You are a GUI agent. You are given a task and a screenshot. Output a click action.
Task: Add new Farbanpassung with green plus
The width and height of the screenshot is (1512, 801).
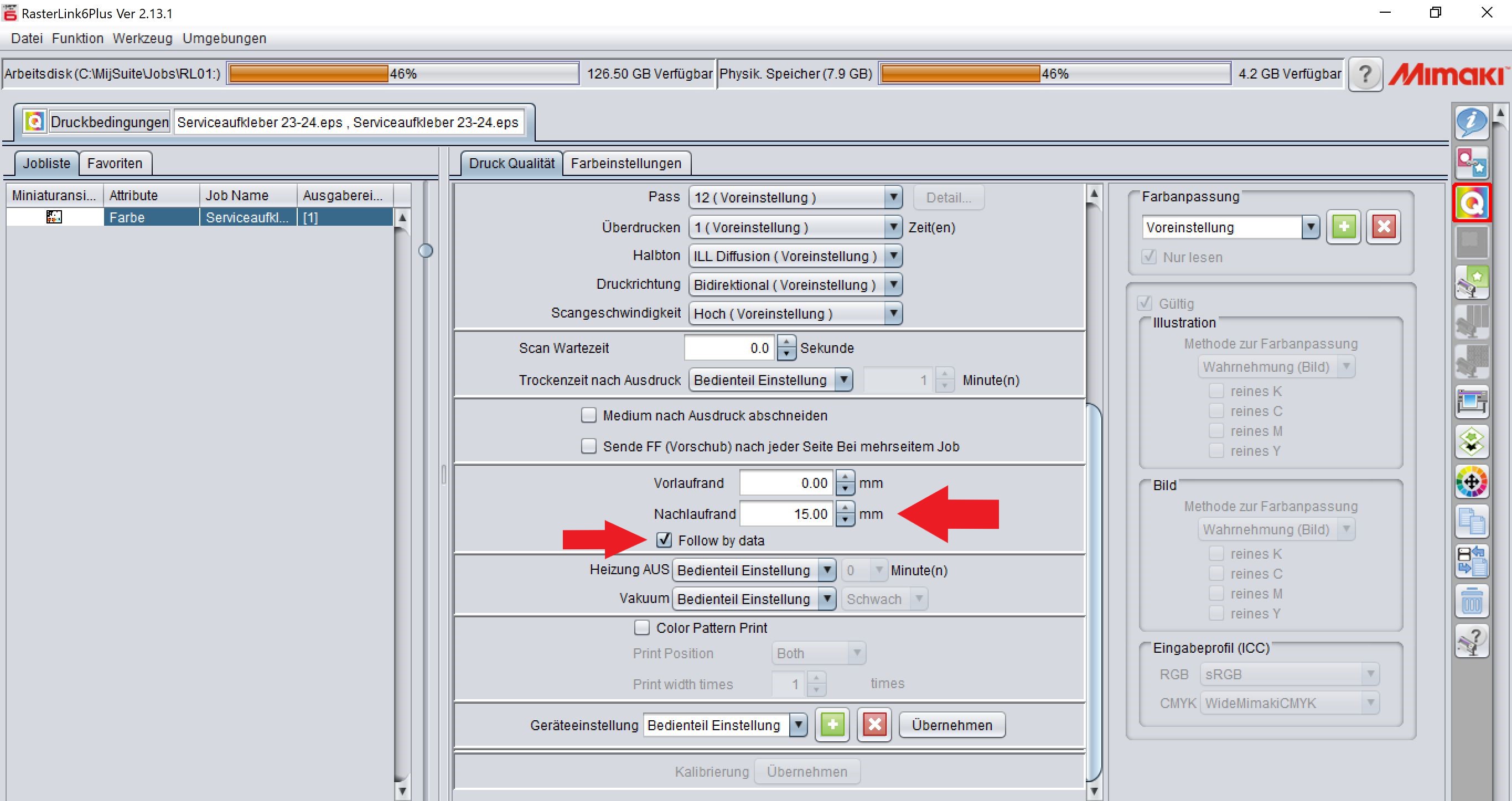1344,227
